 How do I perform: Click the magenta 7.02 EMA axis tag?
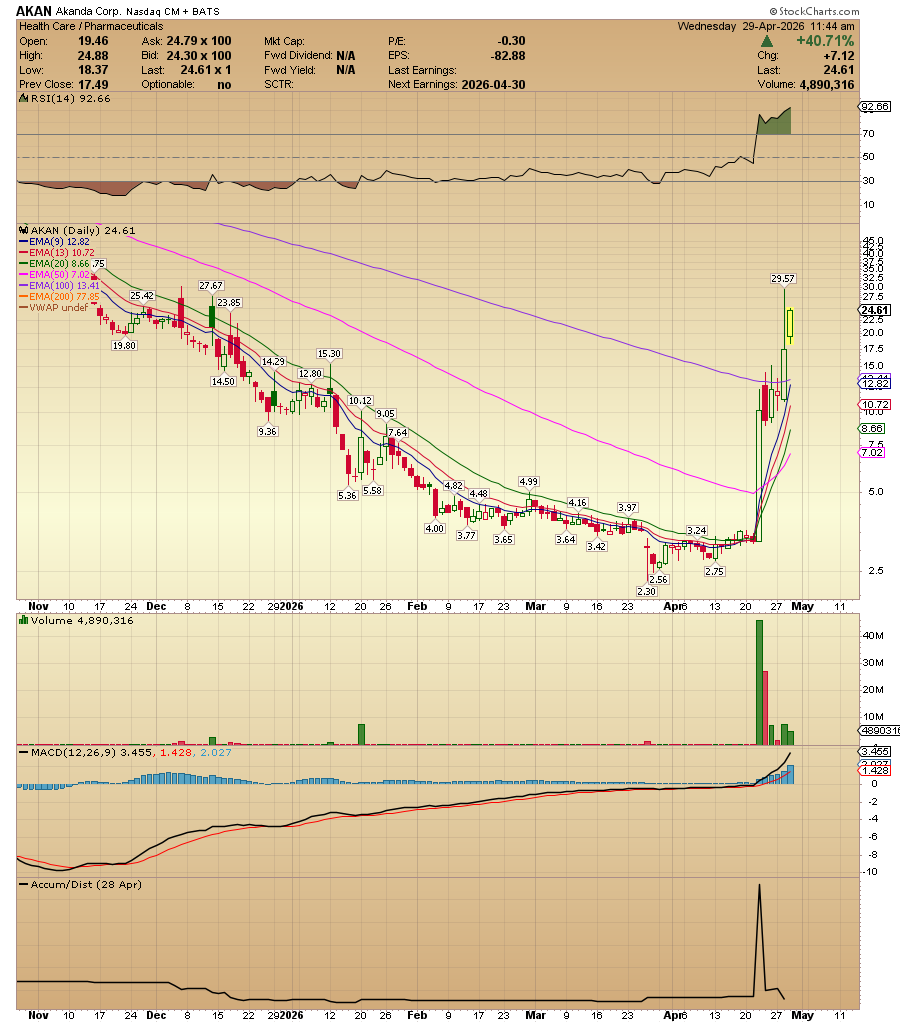pos(873,453)
